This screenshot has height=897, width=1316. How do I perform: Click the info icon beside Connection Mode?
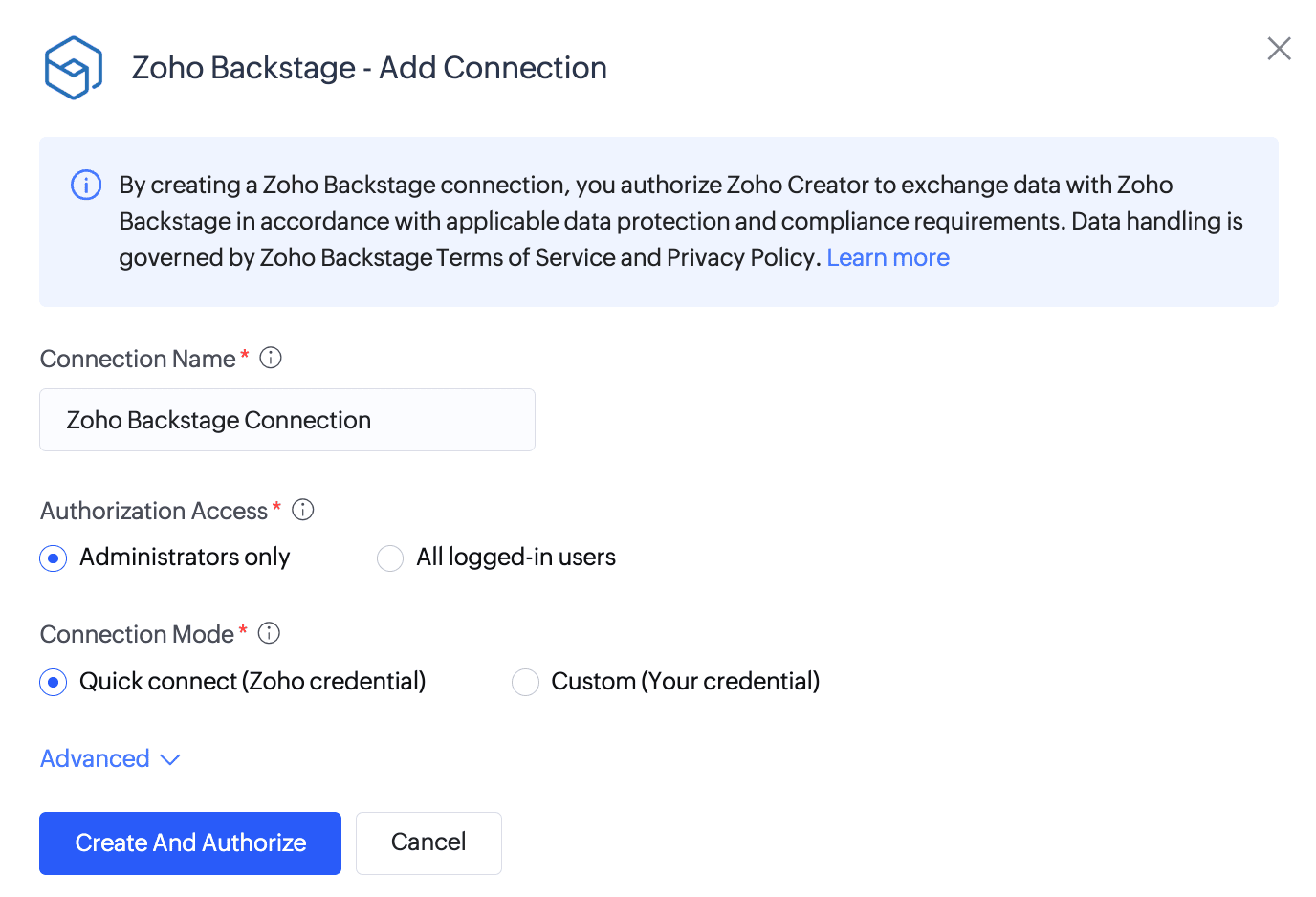pos(270,633)
